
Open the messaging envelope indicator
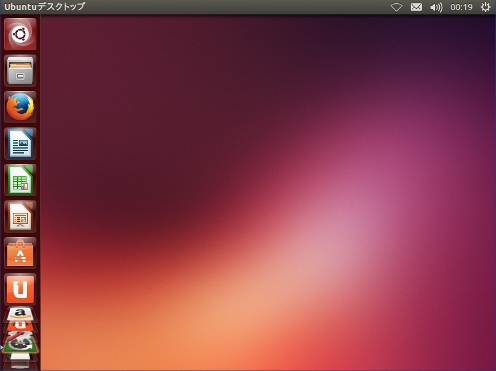[x=416, y=7]
